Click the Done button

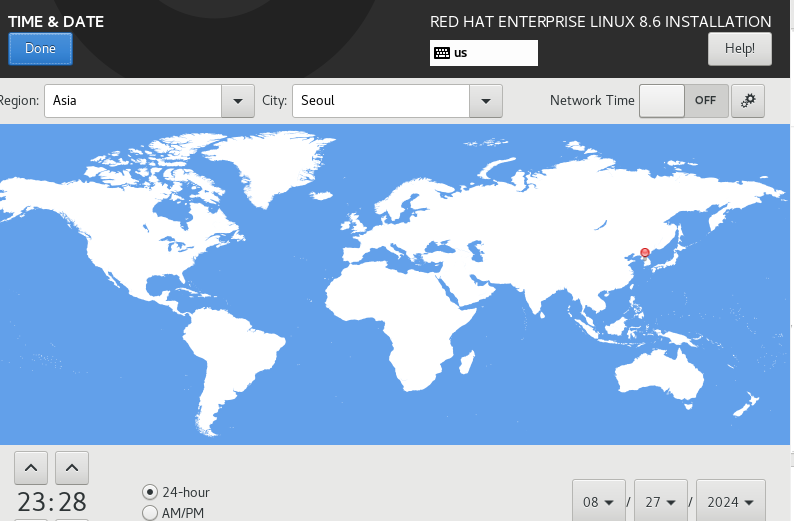(x=41, y=49)
